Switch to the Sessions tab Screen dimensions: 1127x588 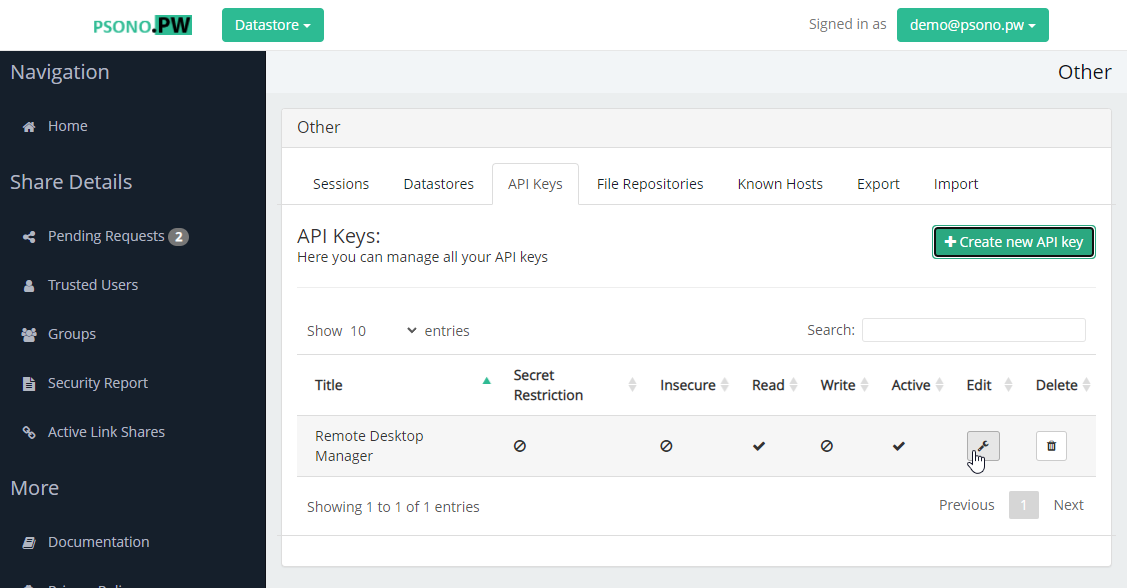(x=341, y=184)
